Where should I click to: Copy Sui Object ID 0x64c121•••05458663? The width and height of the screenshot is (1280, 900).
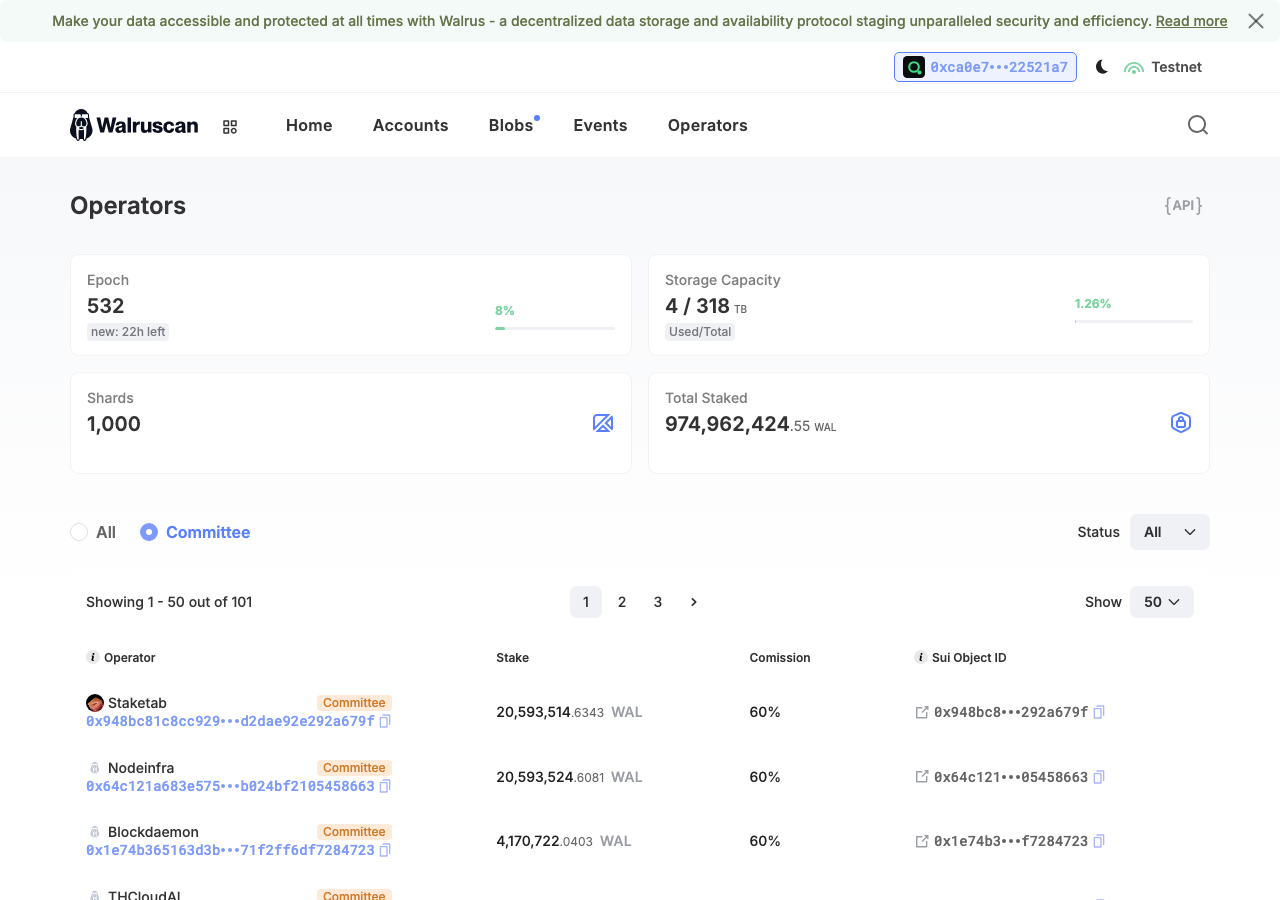[1099, 777]
